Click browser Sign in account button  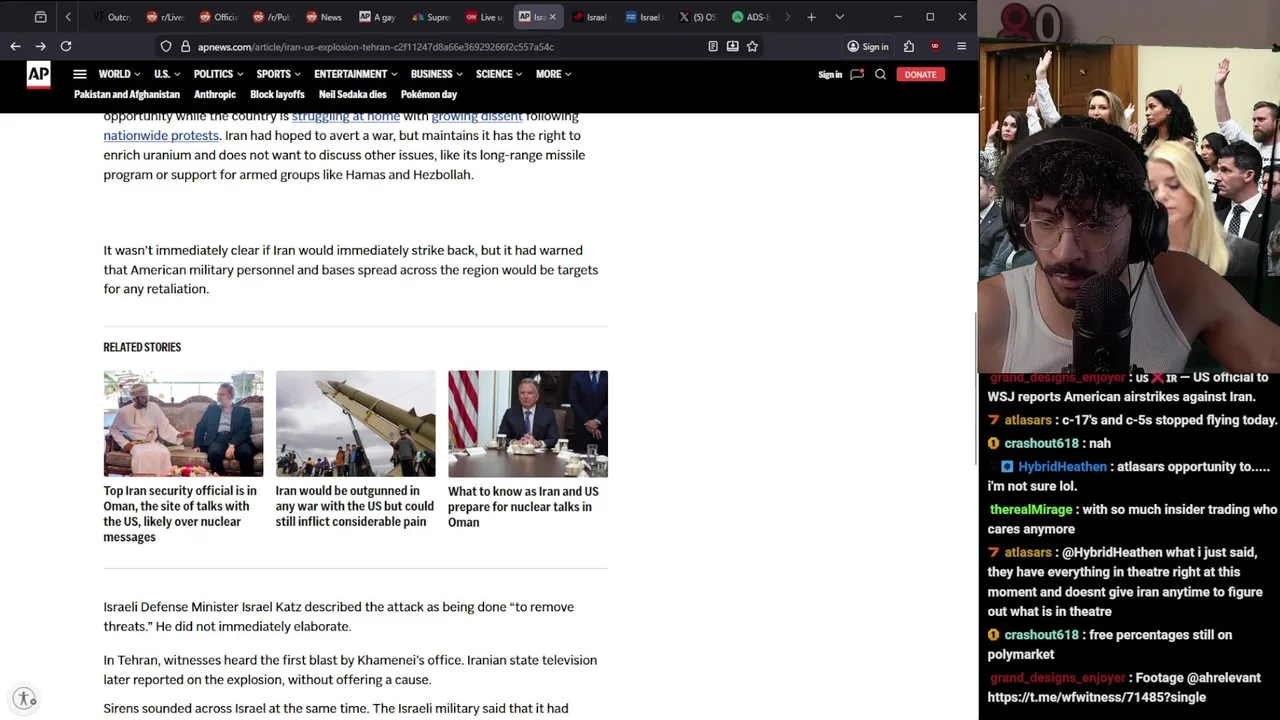(x=867, y=46)
